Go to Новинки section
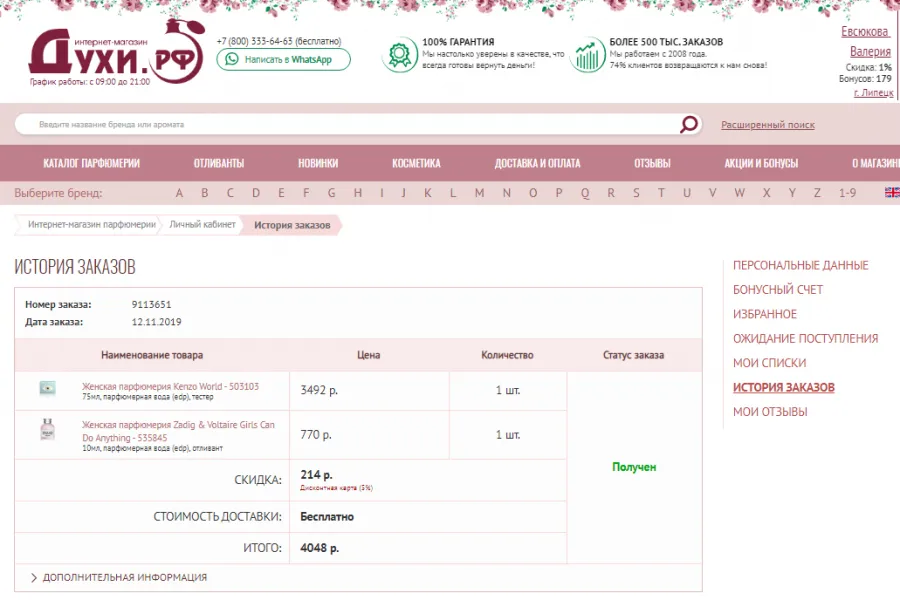The width and height of the screenshot is (900, 600). tap(318, 163)
